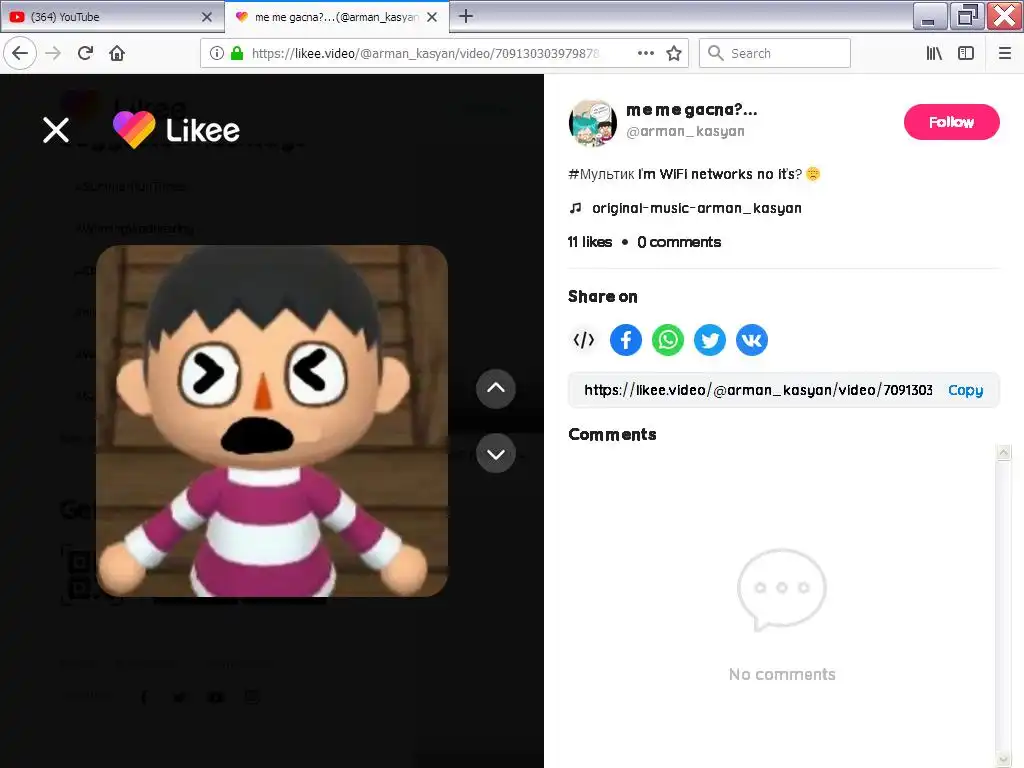
Task: Select the me me gacna Likee tab
Action: pyautogui.click(x=336, y=17)
